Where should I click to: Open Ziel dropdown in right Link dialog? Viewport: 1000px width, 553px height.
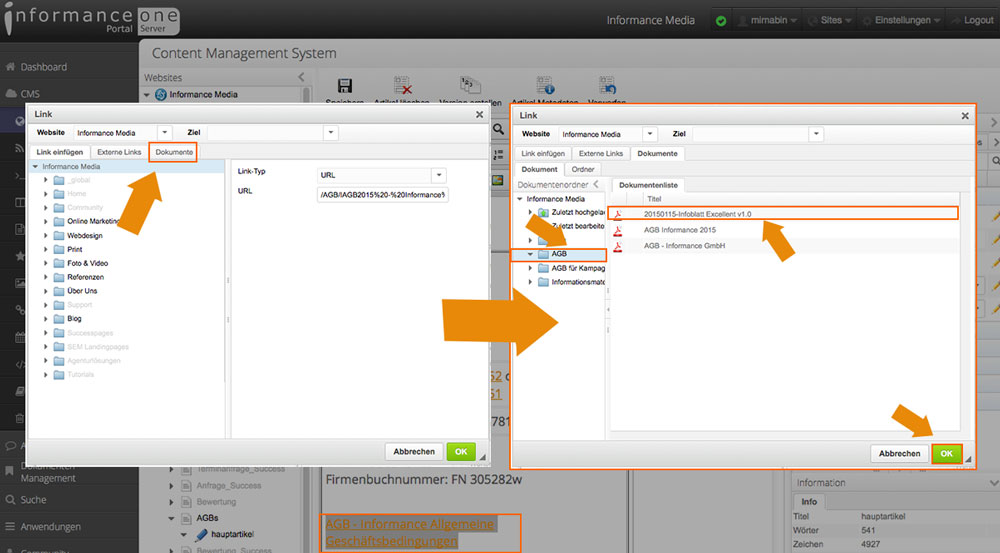[x=816, y=134]
